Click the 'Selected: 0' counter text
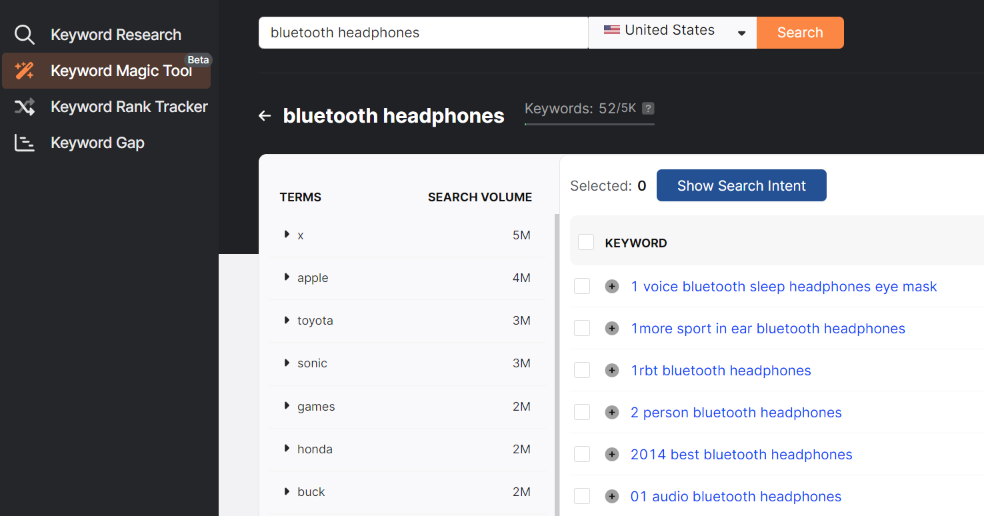Viewport: 984px width, 516px height. (607, 186)
